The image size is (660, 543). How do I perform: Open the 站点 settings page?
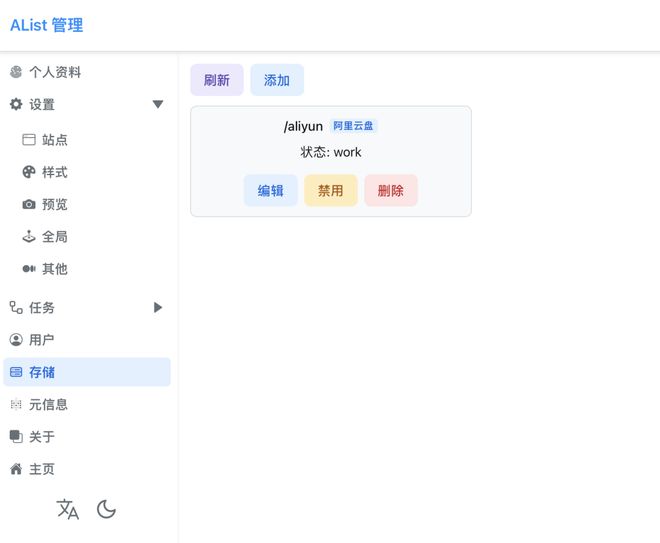(54, 140)
